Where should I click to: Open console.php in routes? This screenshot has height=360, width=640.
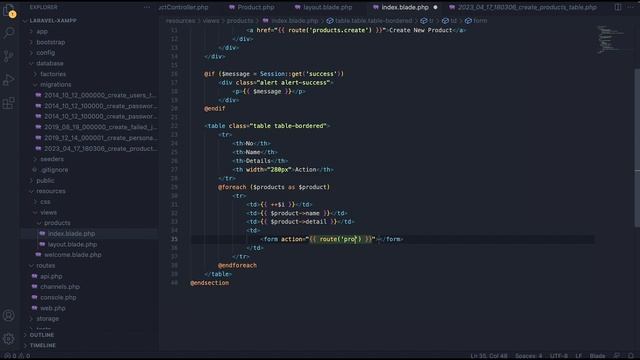58,297
